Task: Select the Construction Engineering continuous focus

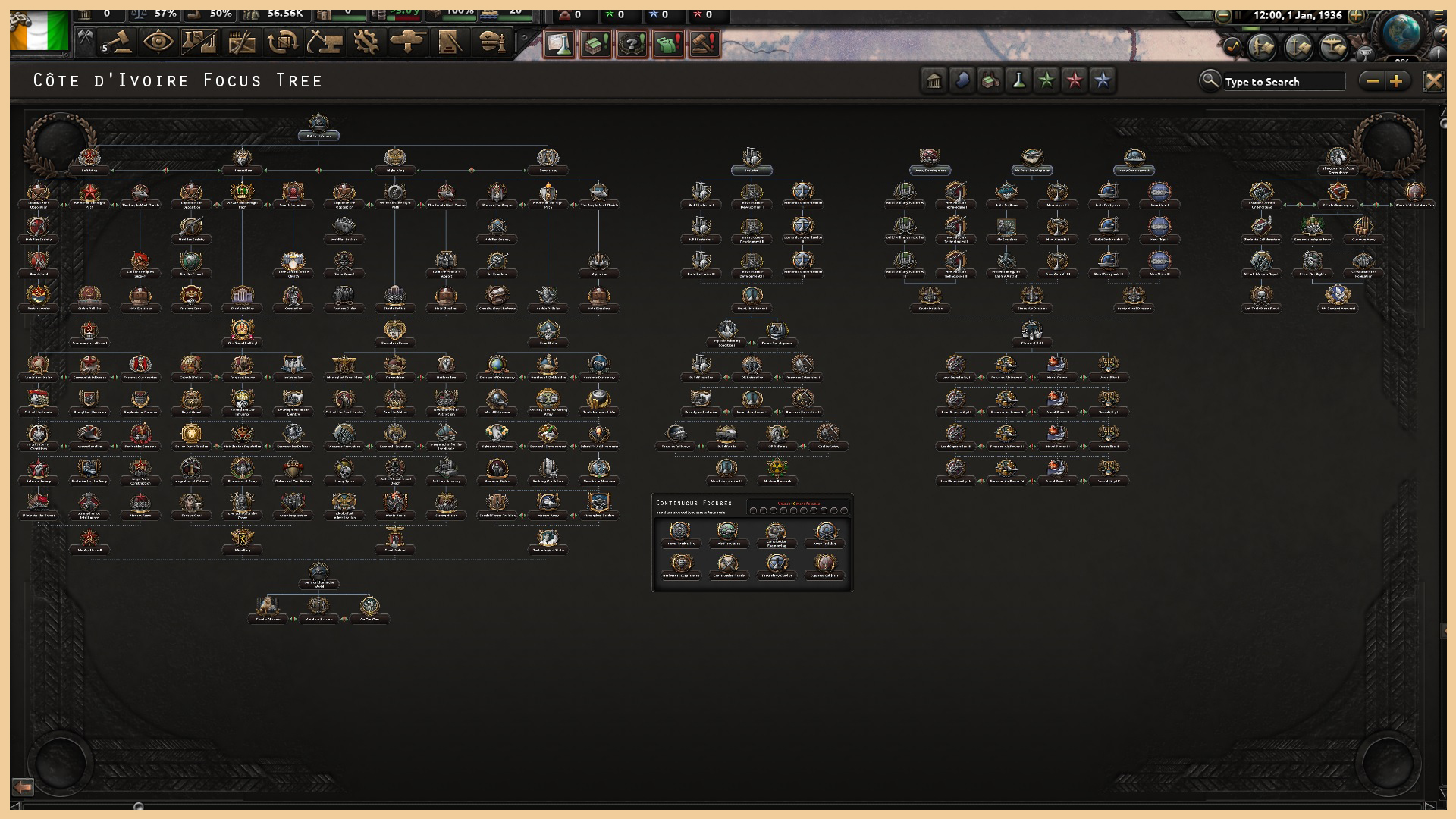Action: (x=776, y=534)
